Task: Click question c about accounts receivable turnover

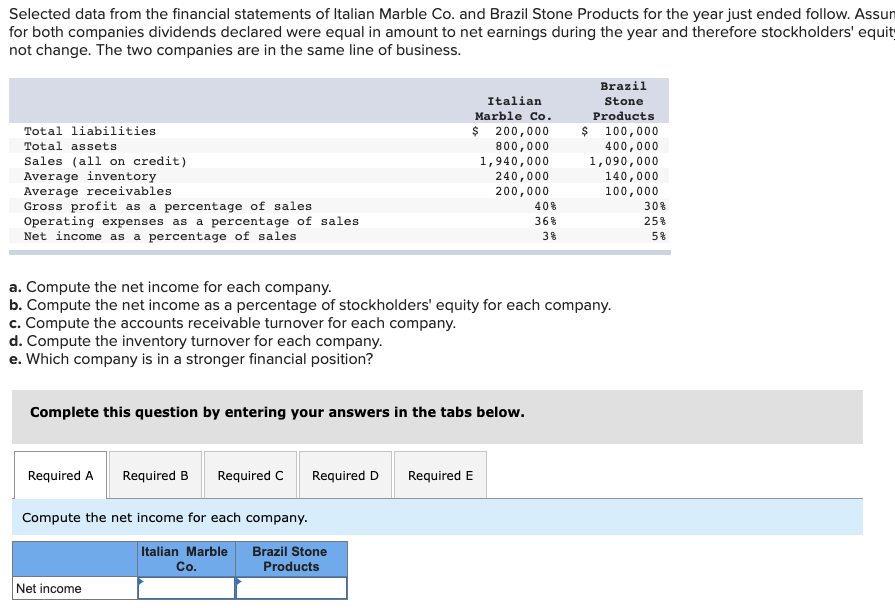Action: 232,323
